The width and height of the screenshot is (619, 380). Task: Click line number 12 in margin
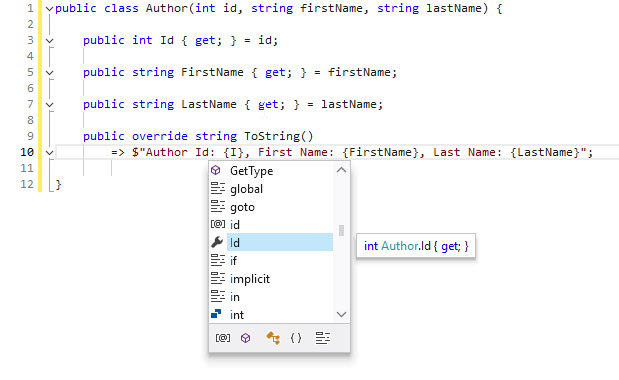pos(27,184)
